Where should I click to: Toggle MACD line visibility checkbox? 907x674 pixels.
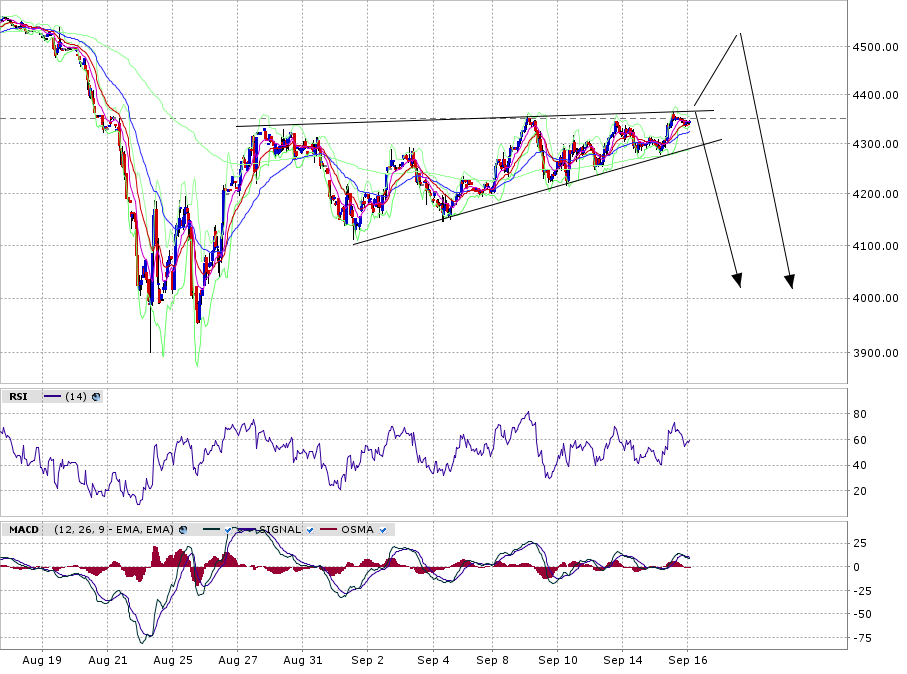pyautogui.click(x=228, y=530)
